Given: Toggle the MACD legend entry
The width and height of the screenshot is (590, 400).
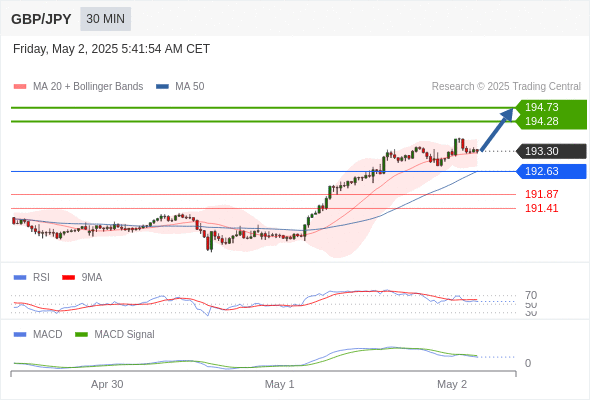Looking at the screenshot, I should point(38,334).
